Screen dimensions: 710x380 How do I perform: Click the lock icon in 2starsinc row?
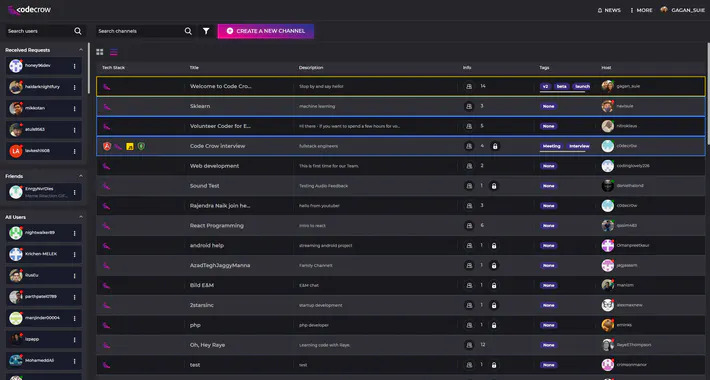[494, 305]
